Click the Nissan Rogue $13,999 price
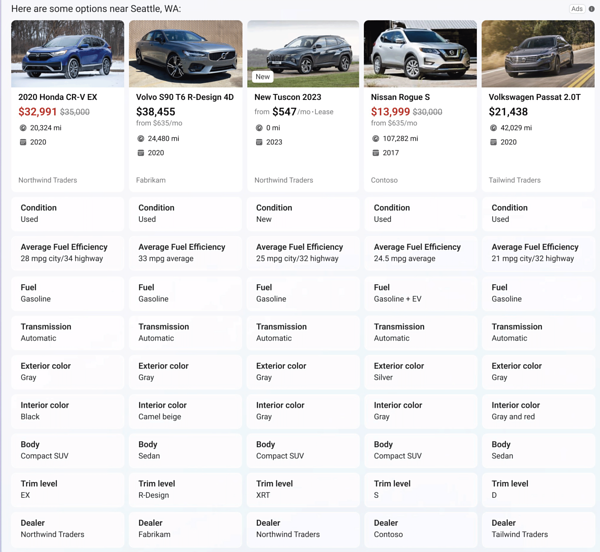Viewport: 600px width, 552px height. point(390,112)
